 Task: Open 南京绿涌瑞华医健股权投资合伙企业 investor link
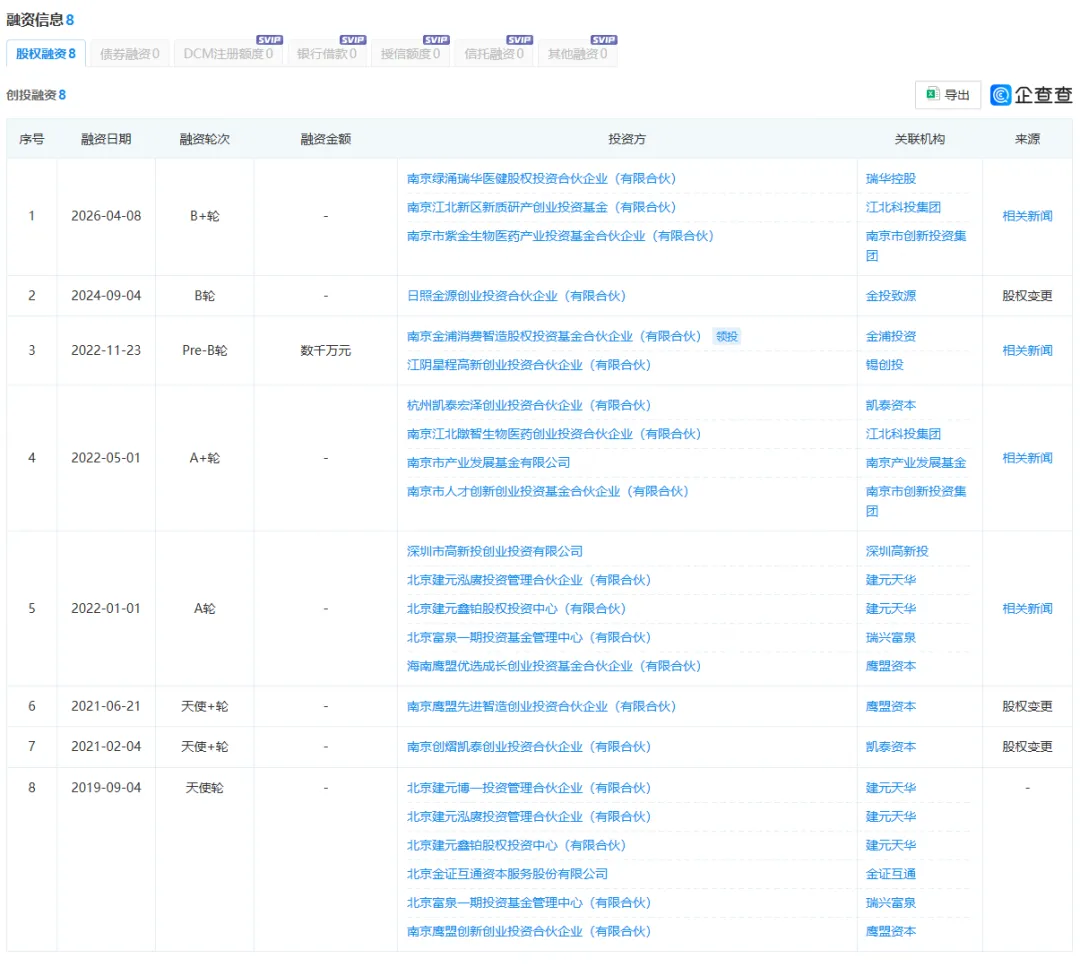(x=541, y=178)
